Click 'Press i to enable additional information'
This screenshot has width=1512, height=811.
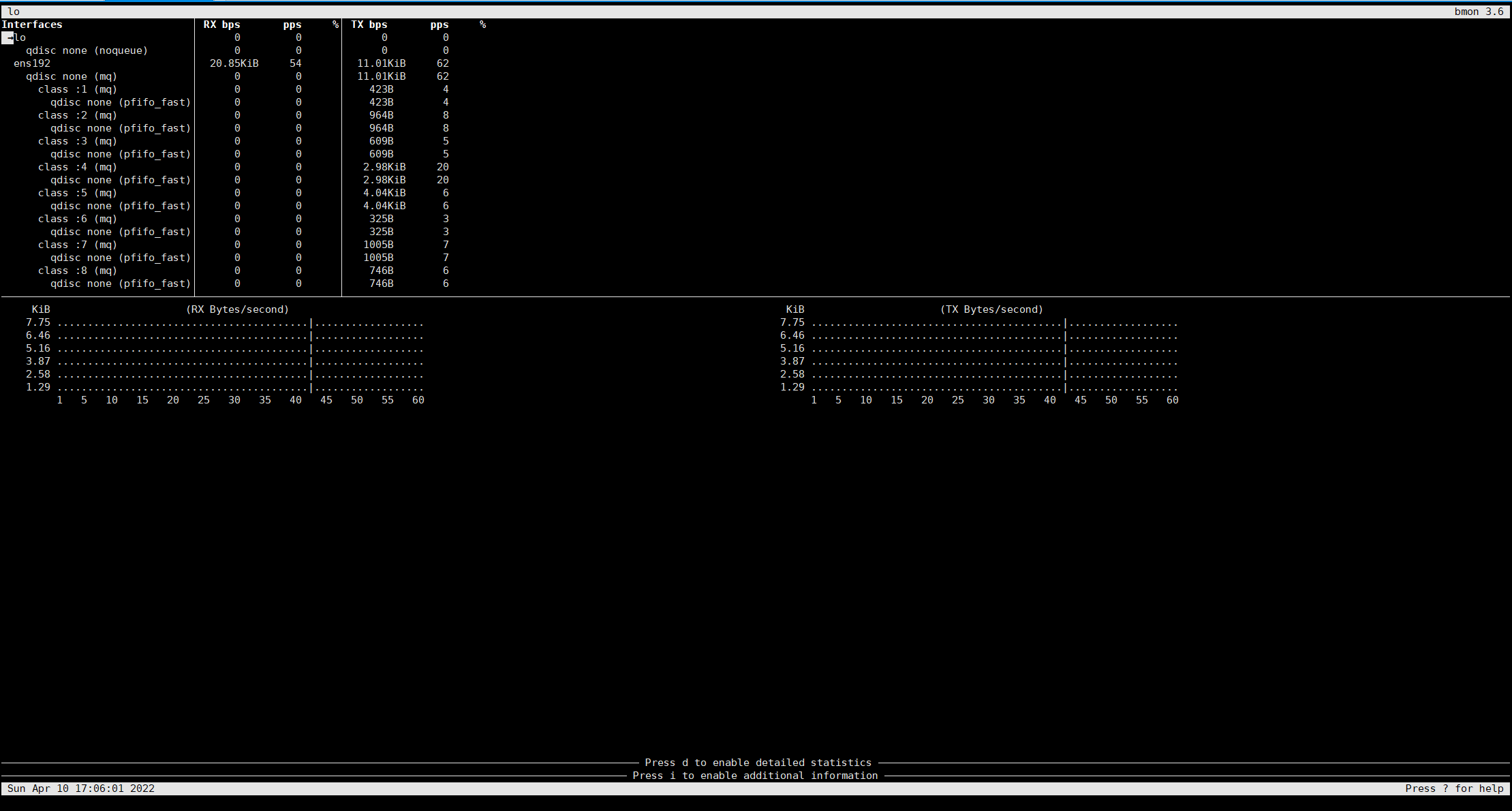click(755, 776)
